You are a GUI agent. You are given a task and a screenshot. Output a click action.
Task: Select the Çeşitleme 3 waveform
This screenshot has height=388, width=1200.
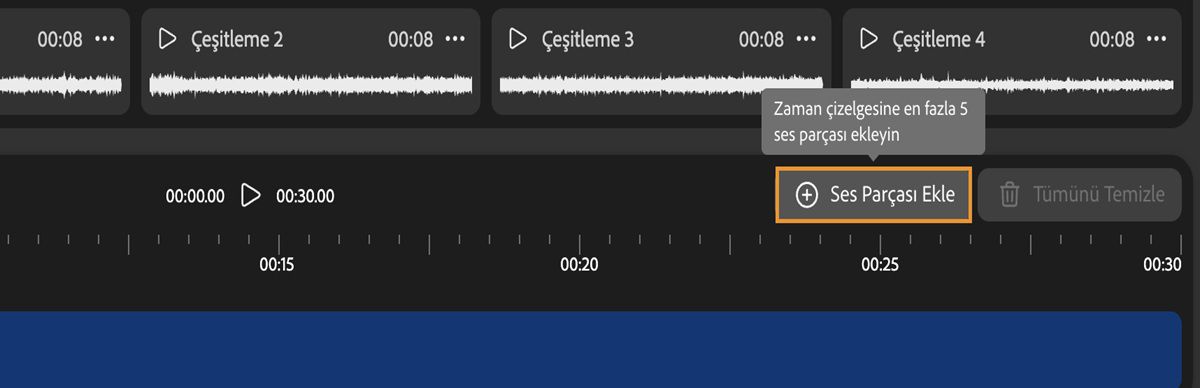coord(661,85)
